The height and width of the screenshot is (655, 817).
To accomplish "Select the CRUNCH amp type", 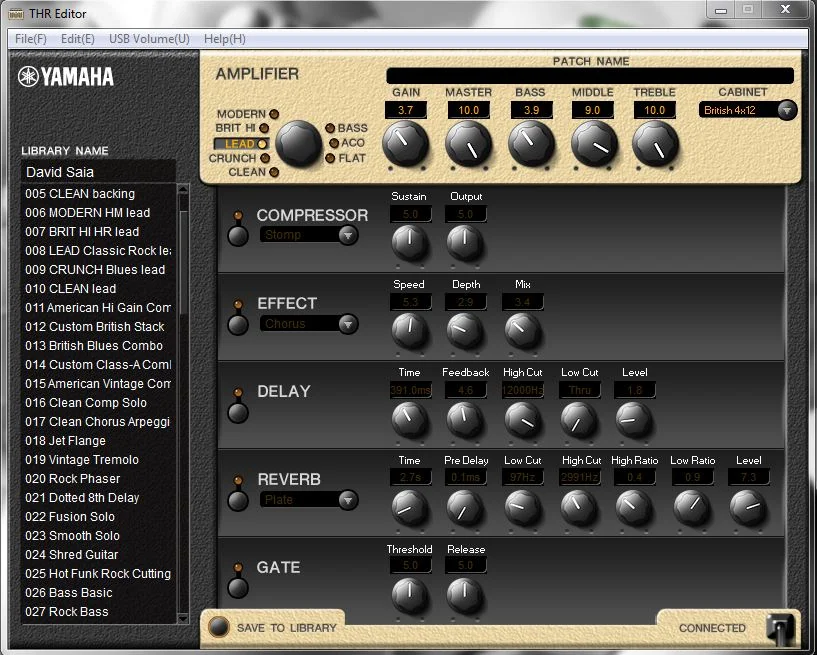I will pyautogui.click(x=239, y=158).
